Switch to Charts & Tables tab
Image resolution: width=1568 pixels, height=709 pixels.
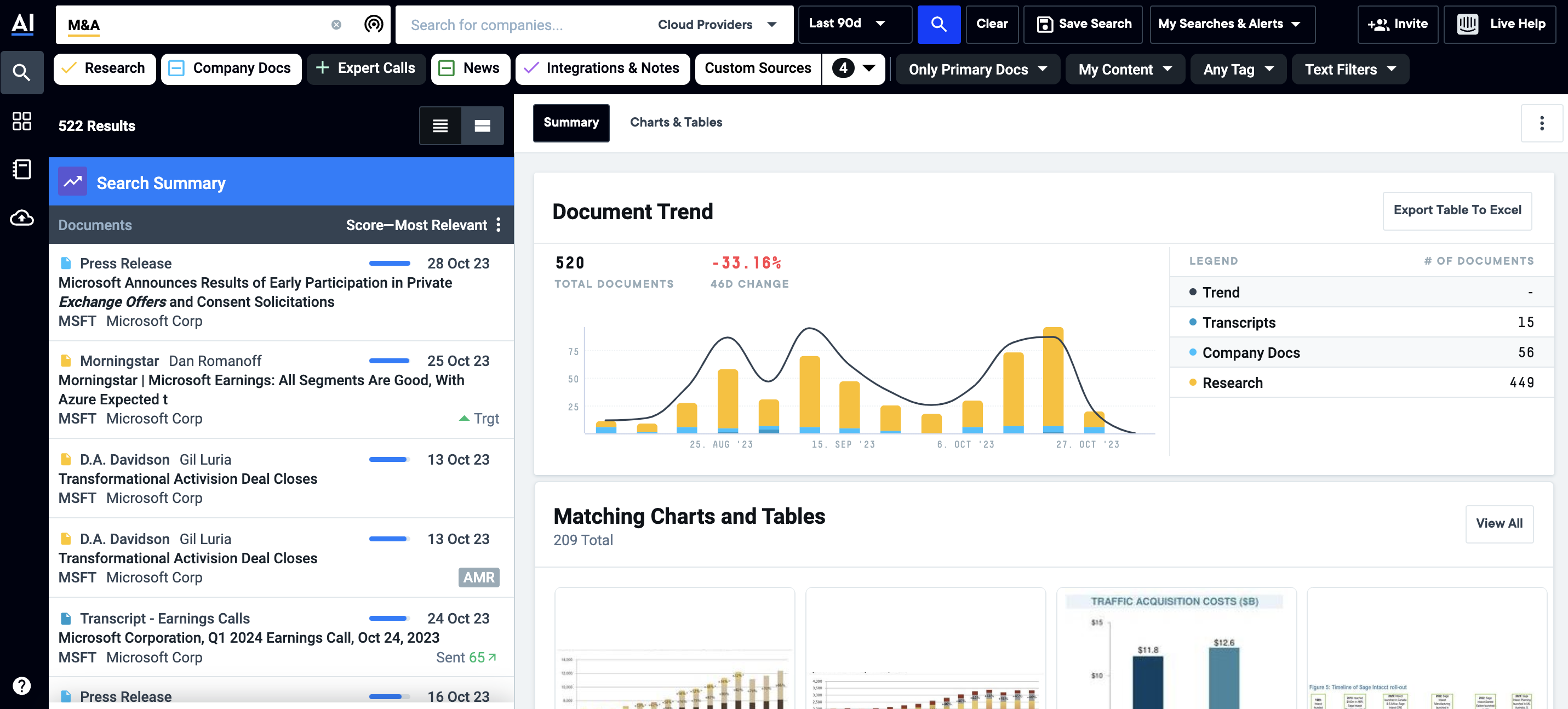coord(676,122)
